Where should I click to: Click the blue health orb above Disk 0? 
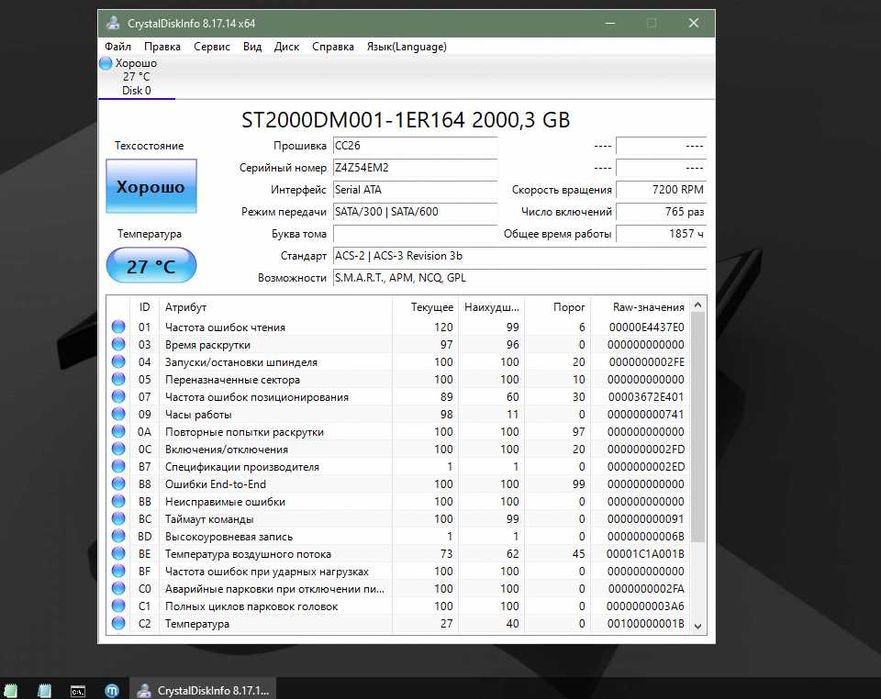tap(106, 63)
